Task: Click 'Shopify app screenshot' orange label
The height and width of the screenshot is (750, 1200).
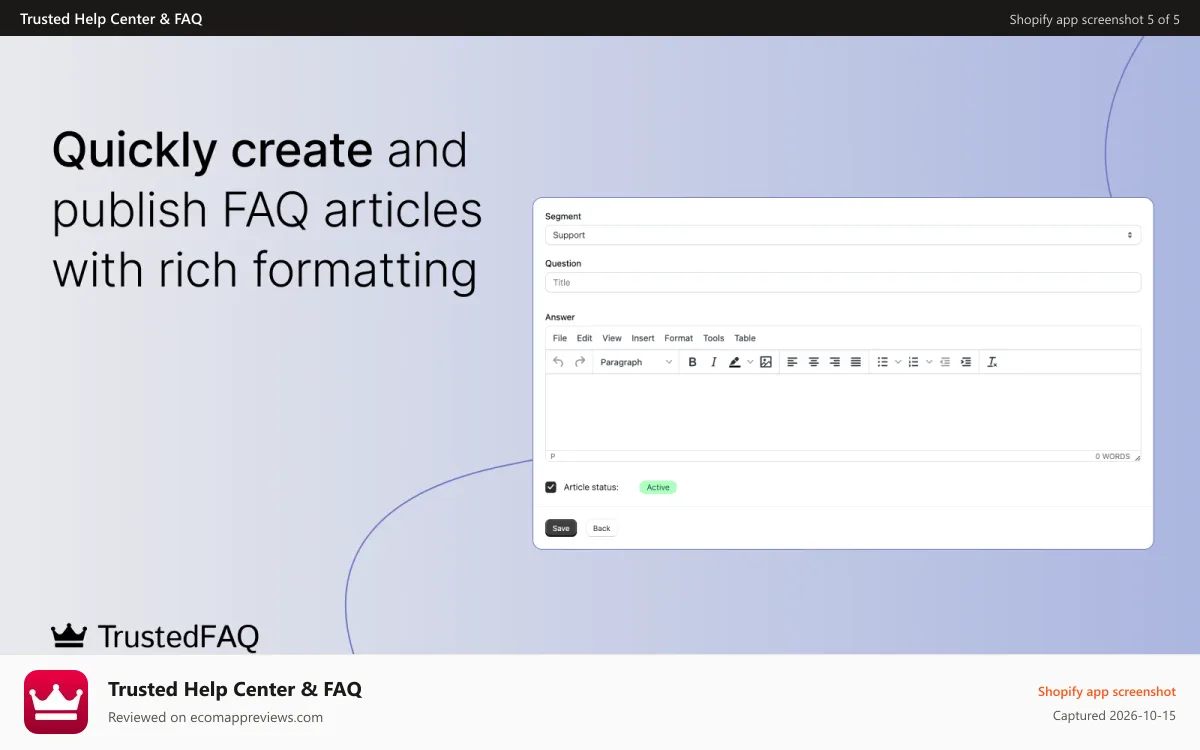Action: (1107, 691)
